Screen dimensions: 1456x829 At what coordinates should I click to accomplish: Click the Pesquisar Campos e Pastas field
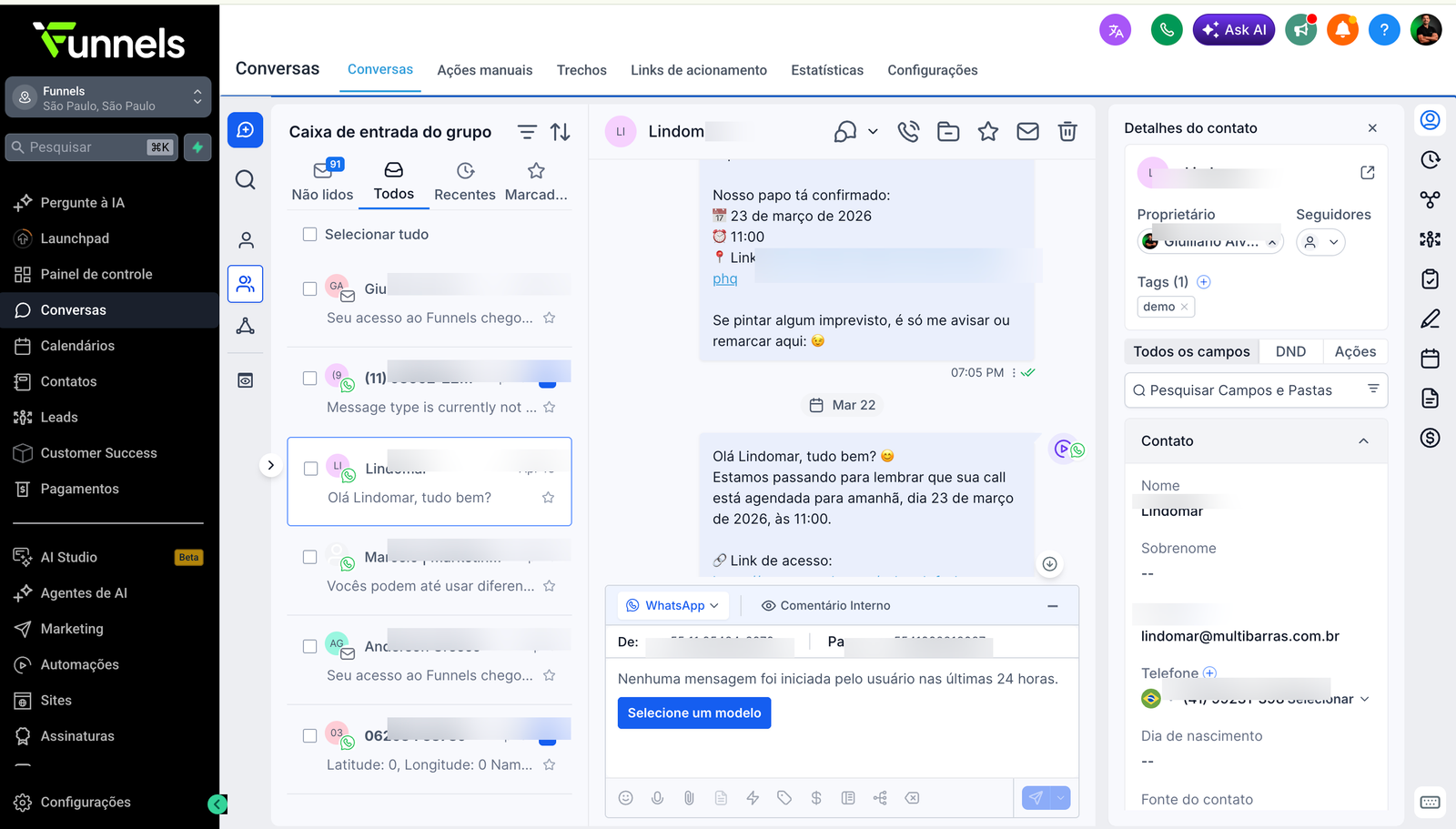tap(1256, 390)
